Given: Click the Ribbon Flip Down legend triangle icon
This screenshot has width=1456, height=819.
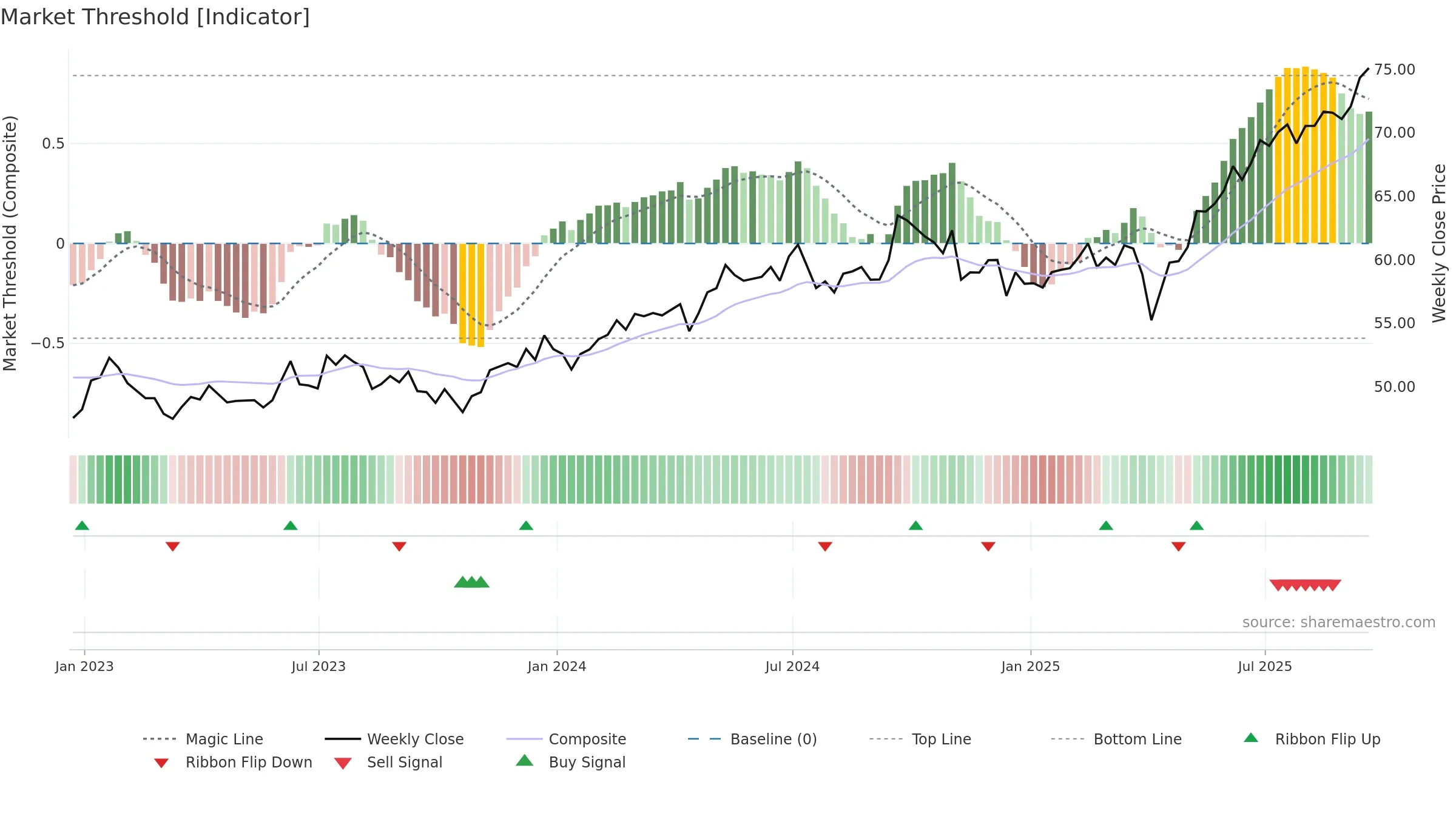Looking at the screenshot, I should coord(161,763).
